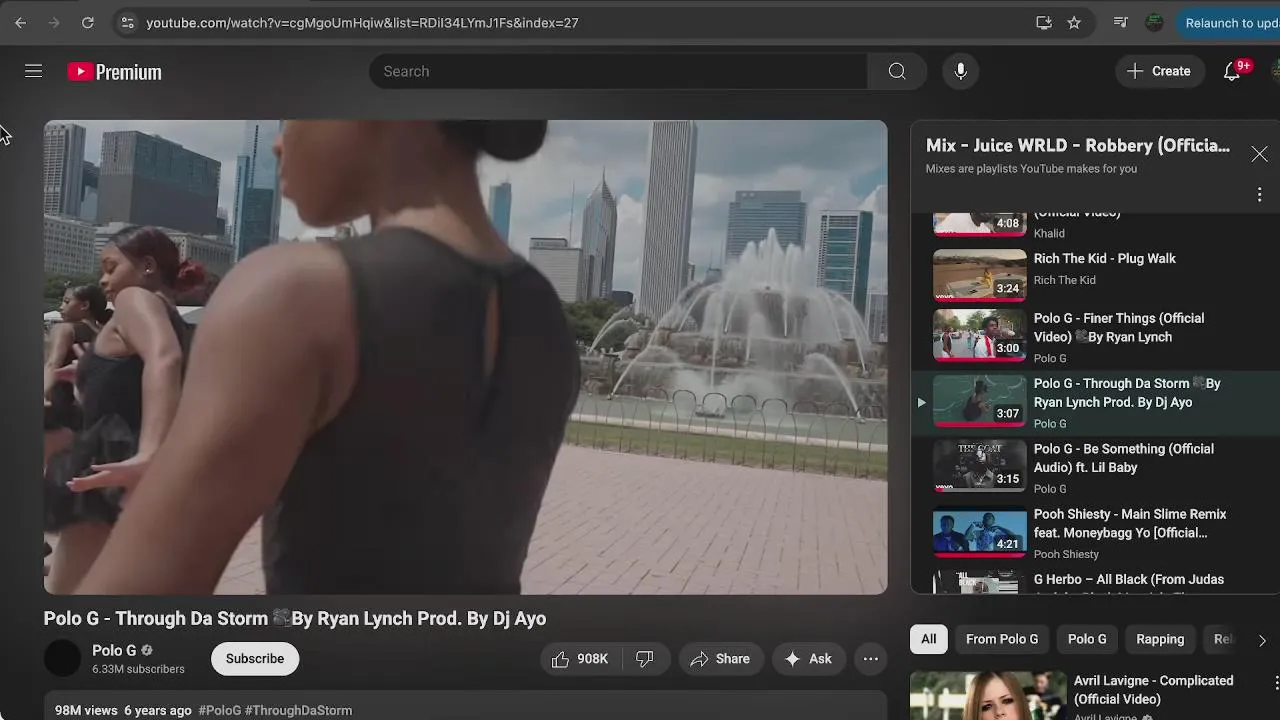Subscribe to Polo G
This screenshot has width=1280, height=720.
[x=255, y=658]
